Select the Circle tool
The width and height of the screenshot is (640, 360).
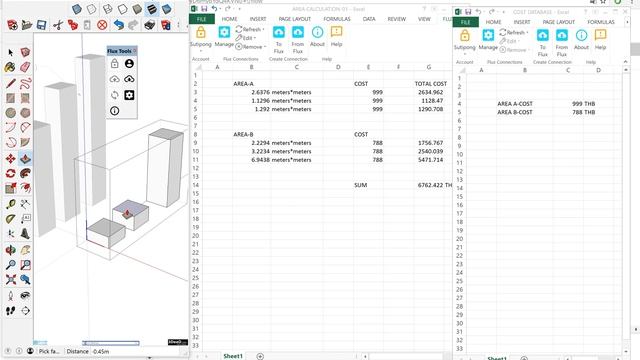pyautogui.click(x=11, y=113)
